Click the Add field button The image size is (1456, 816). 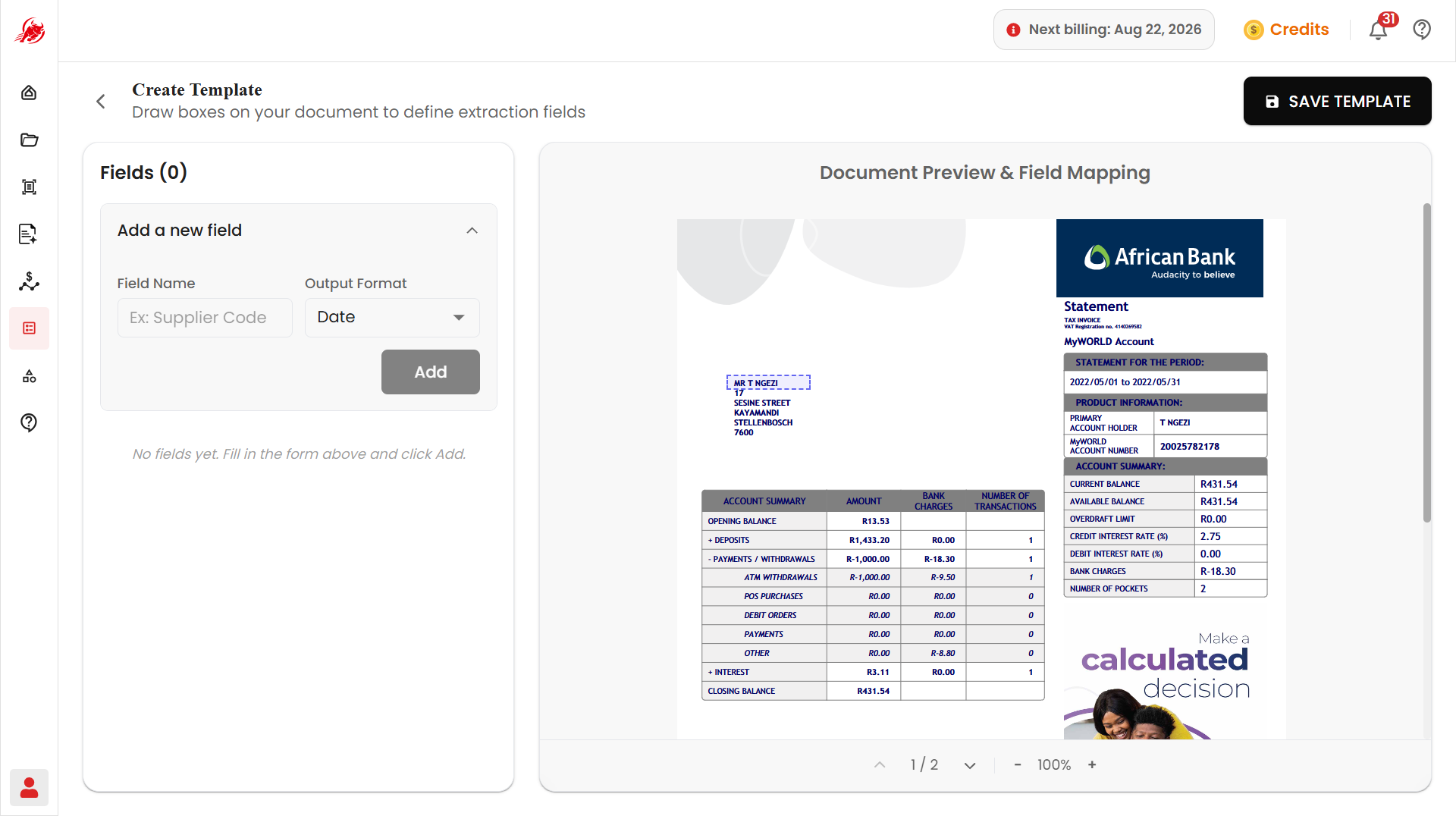tap(430, 372)
